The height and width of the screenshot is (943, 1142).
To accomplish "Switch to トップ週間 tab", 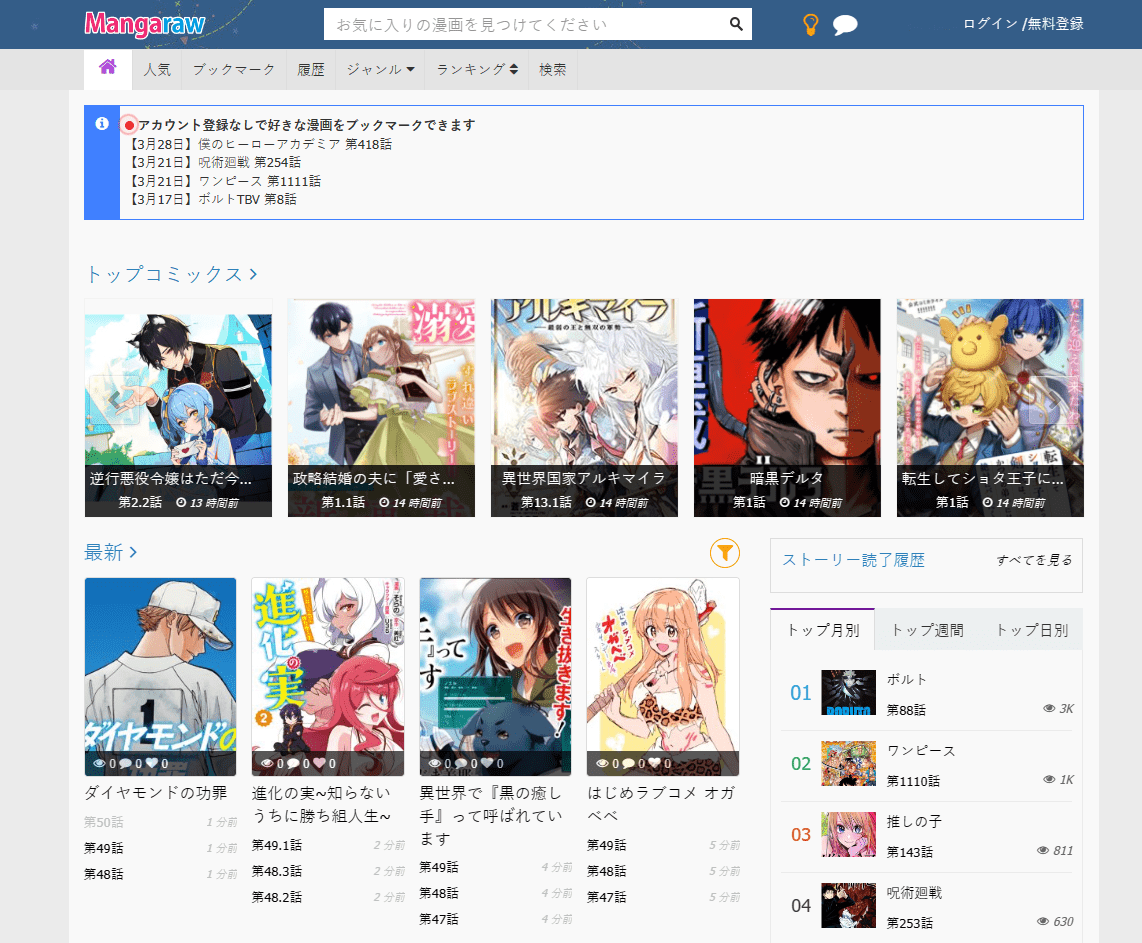I will click(927, 630).
